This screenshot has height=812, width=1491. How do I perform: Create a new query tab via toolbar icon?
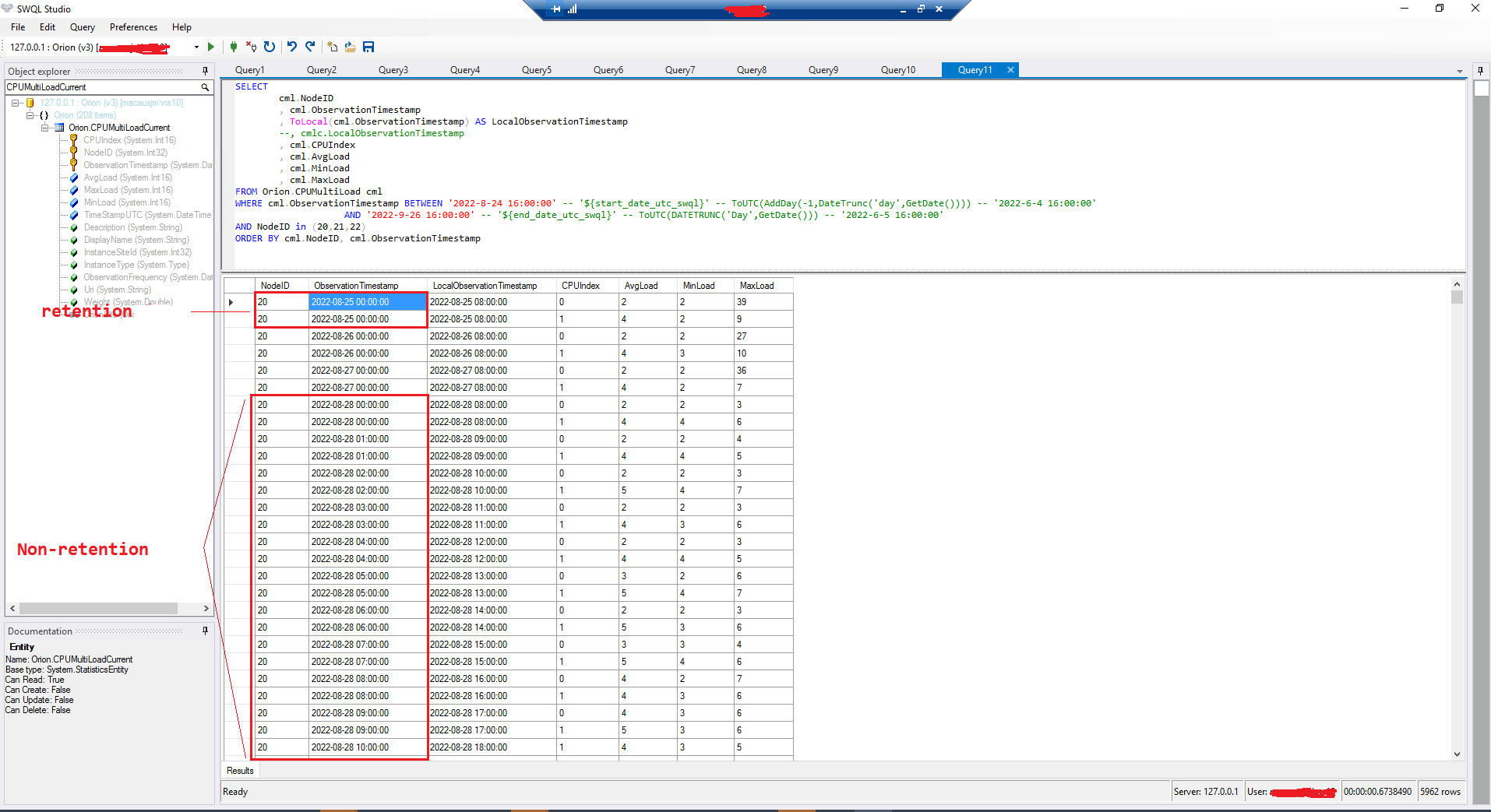(333, 47)
